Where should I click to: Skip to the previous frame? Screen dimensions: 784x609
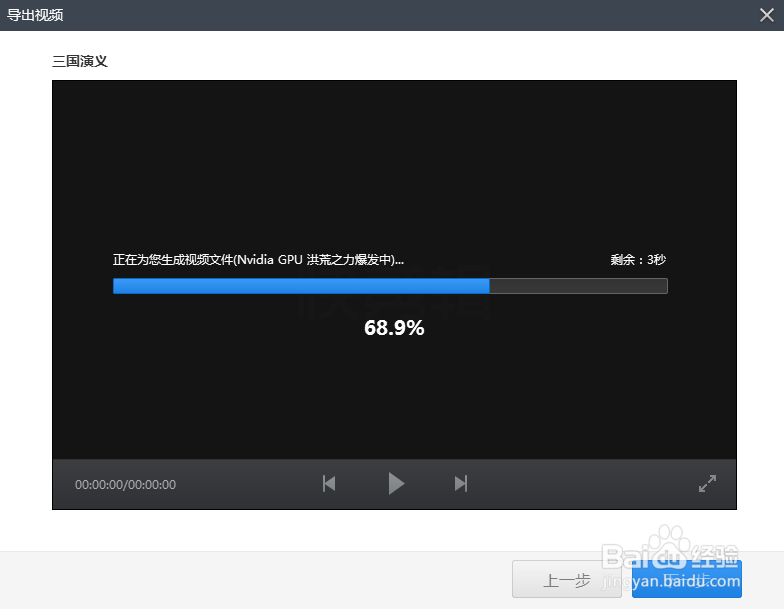tap(329, 484)
